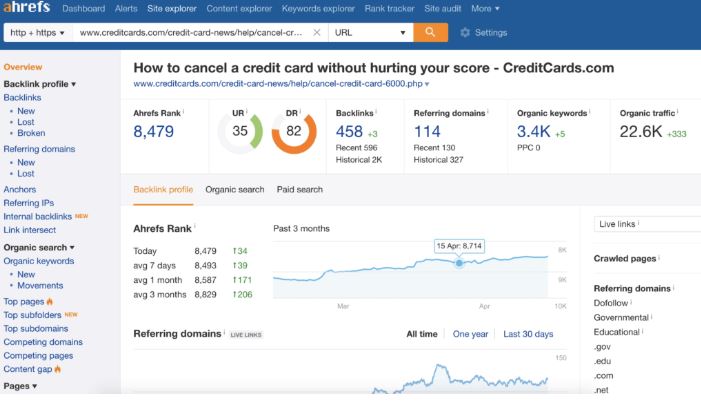Open Link intersect in sidebar
This screenshot has height=416, width=701.
coord(30,230)
